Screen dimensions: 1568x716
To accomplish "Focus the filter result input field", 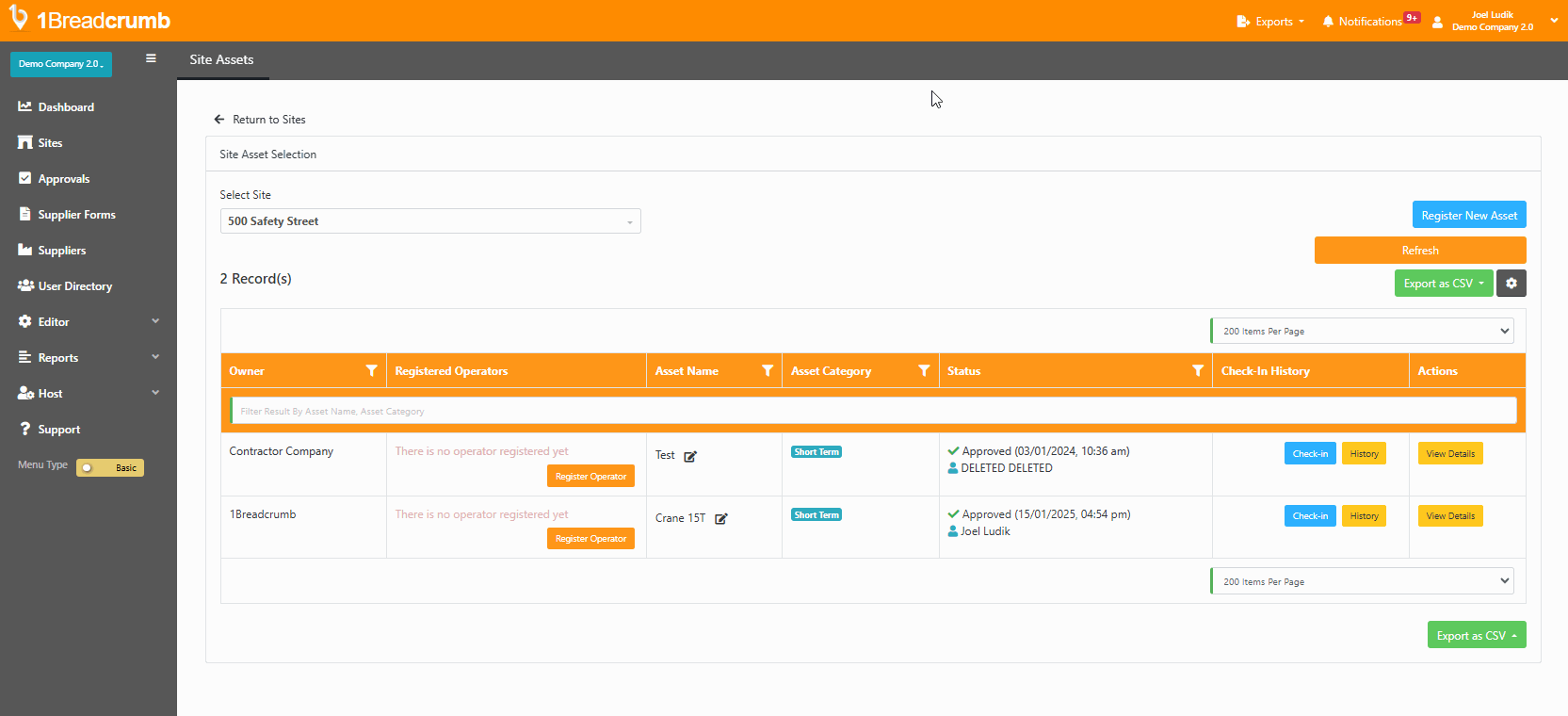I will [874, 411].
